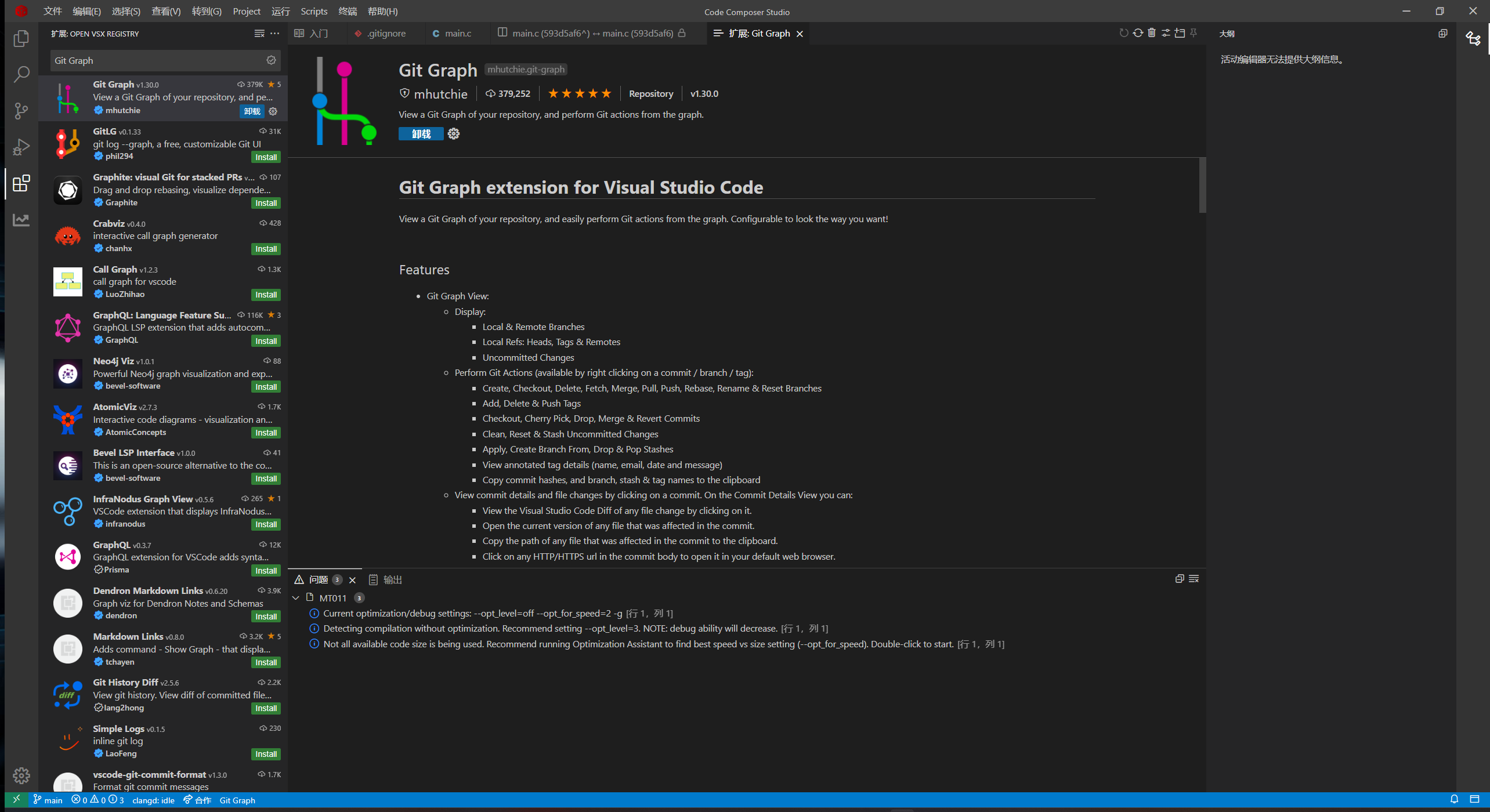Screen dimensions: 1490x812
Task: Click the five-star rating of Git Graph
Action: (579, 93)
